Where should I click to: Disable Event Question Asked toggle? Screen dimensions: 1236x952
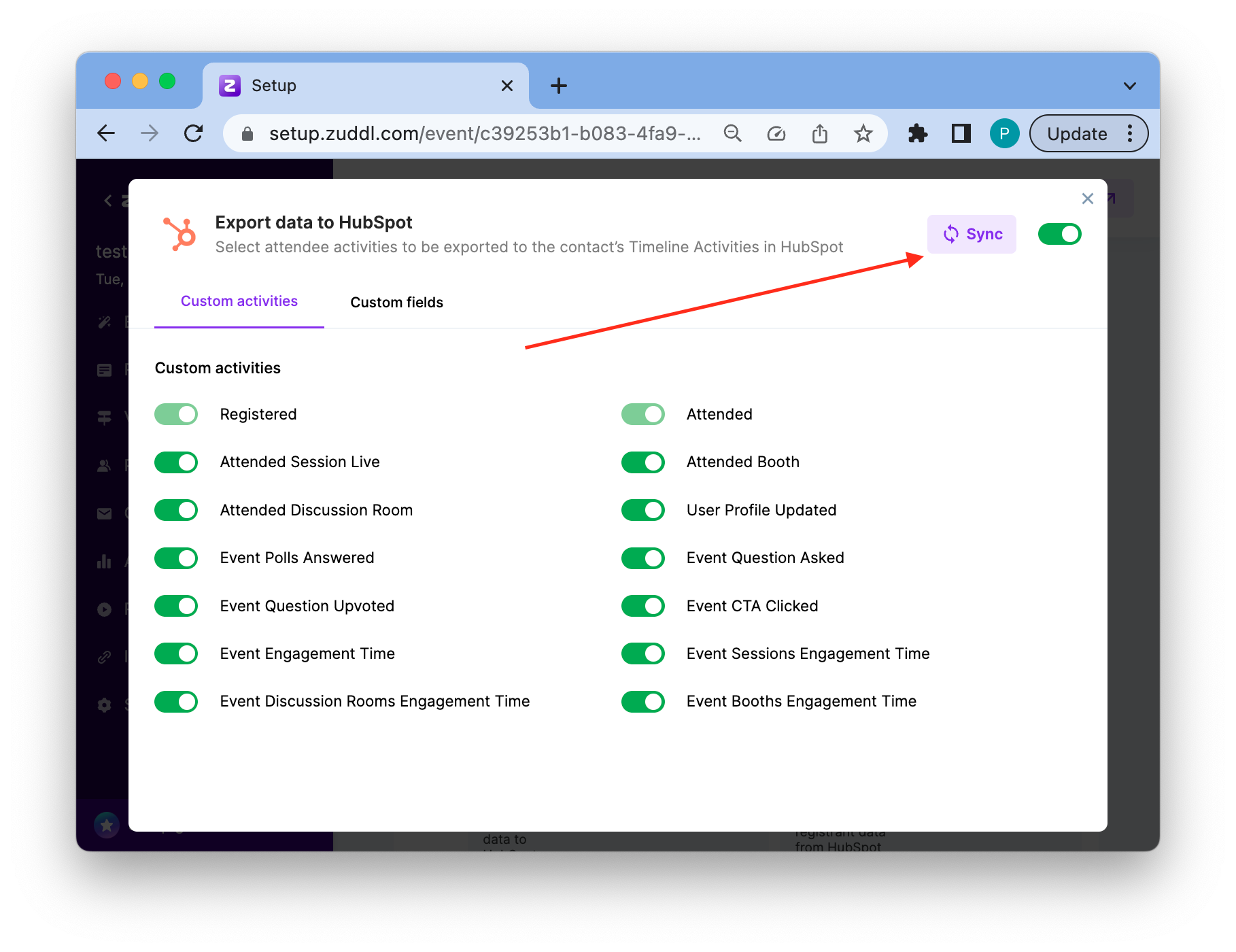pyautogui.click(x=643, y=558)
